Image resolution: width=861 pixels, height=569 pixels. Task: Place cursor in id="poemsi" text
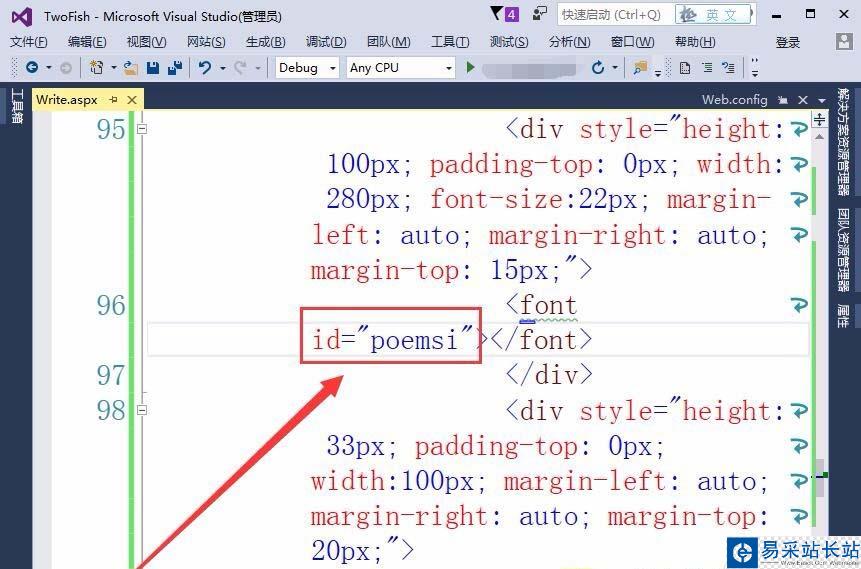click(392, 340)
